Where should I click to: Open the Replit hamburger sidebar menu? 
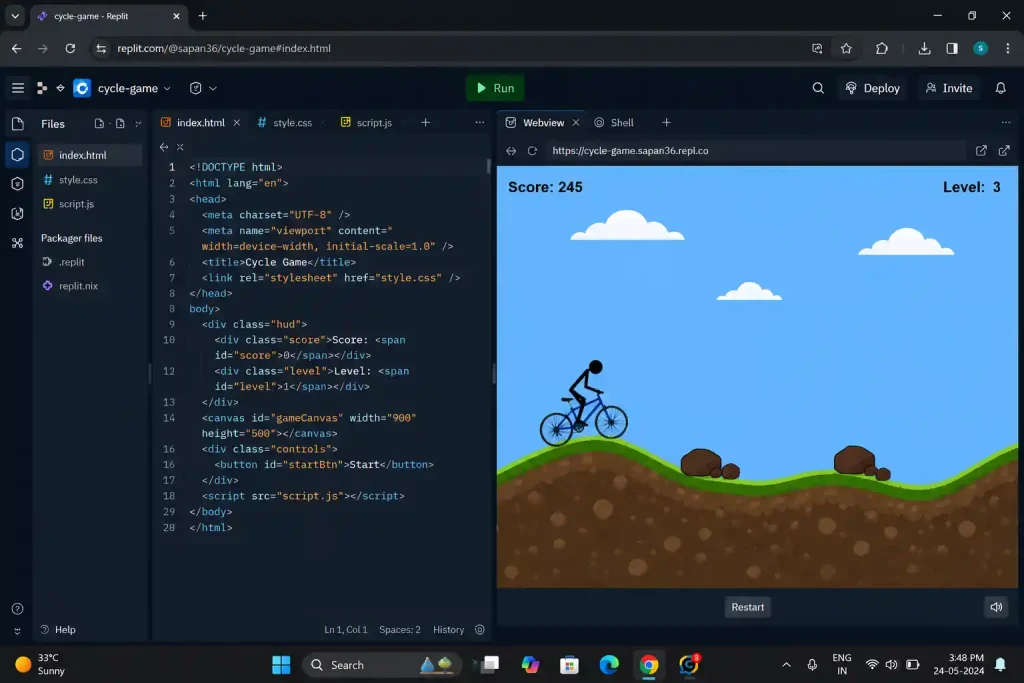tap(18, 87)
